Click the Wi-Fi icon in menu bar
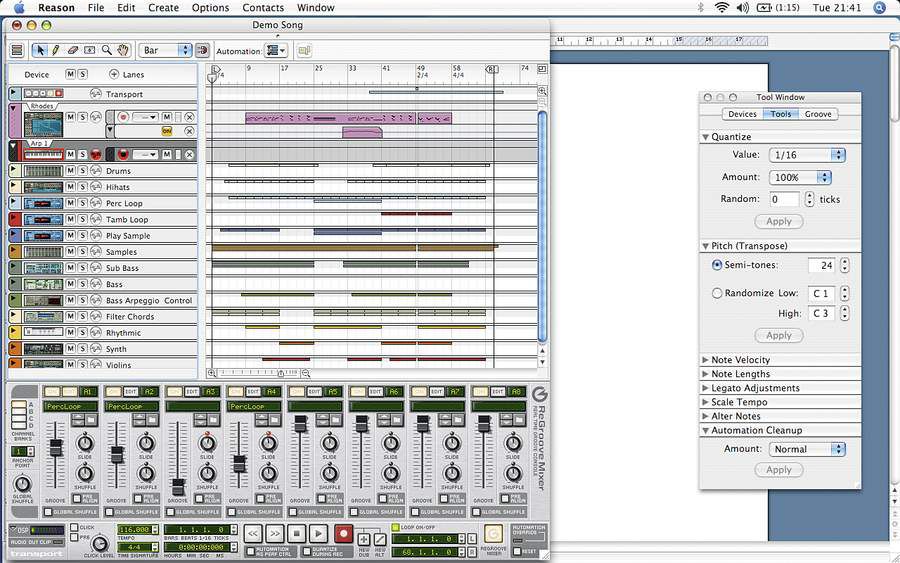The width and height of the screenshot is (900, 563). [721, 7]
